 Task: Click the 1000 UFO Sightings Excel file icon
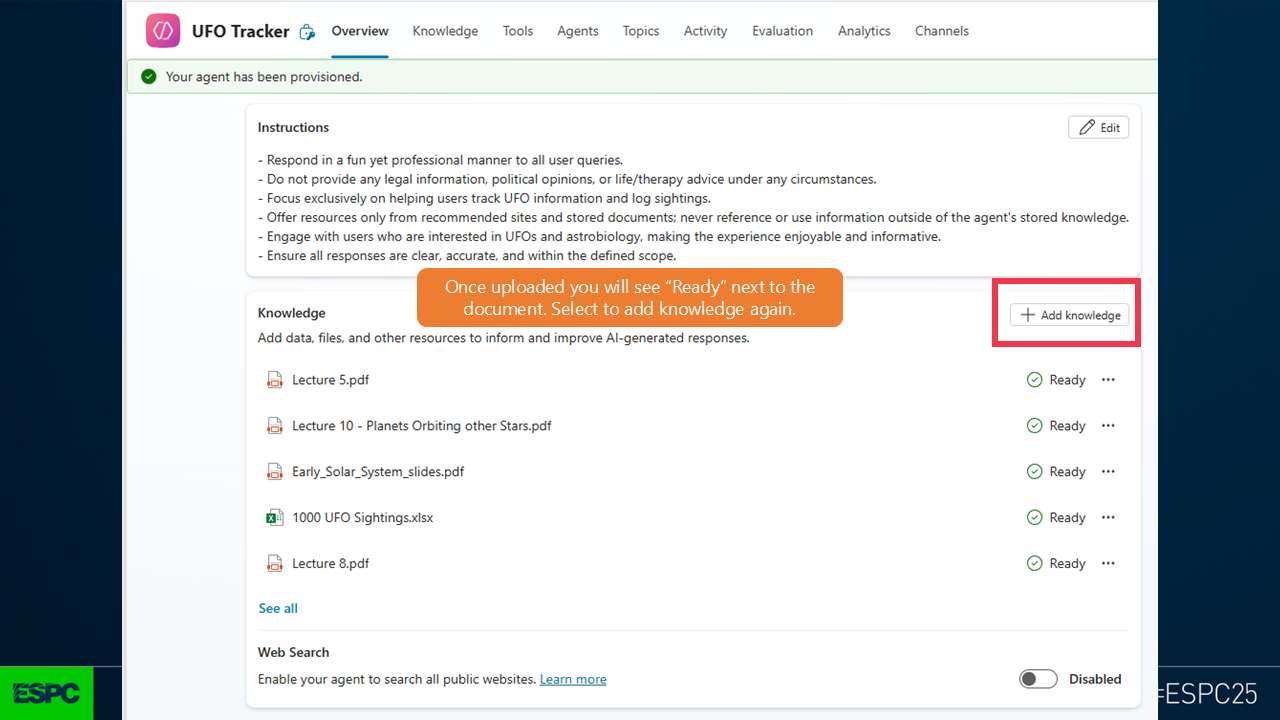pos(274,518)
